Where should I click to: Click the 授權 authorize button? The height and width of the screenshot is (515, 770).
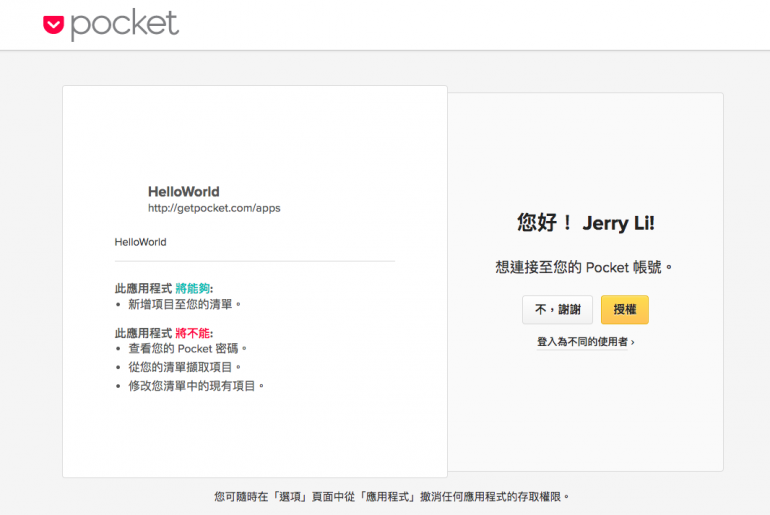[x=625, y=309]
